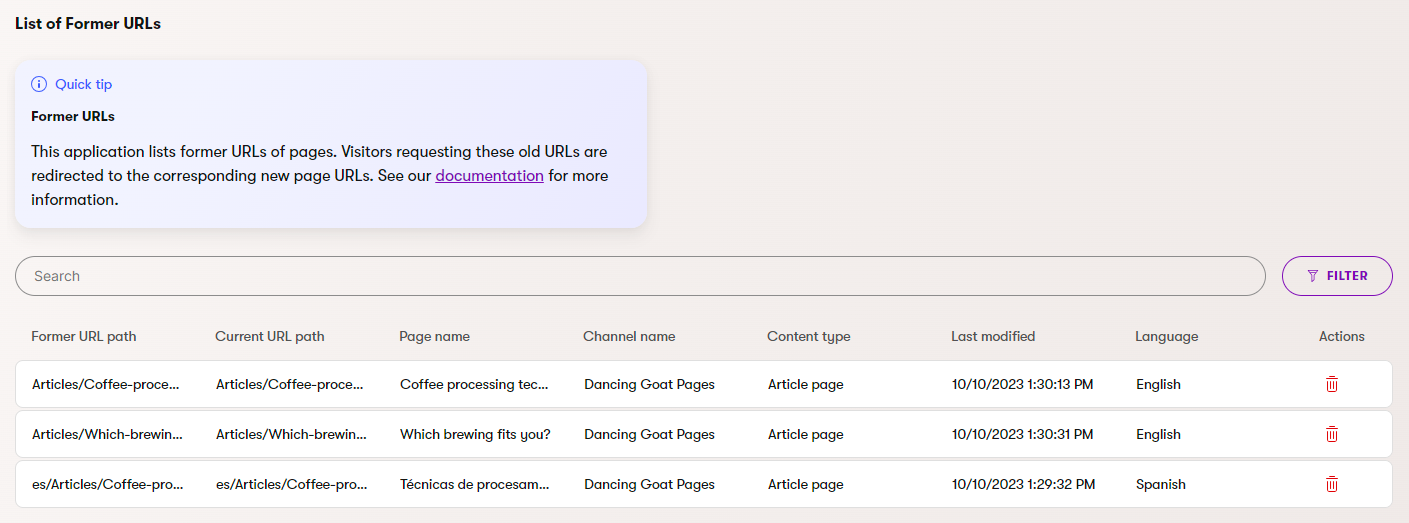
Task: Open the documentation link
Action: 489,176
